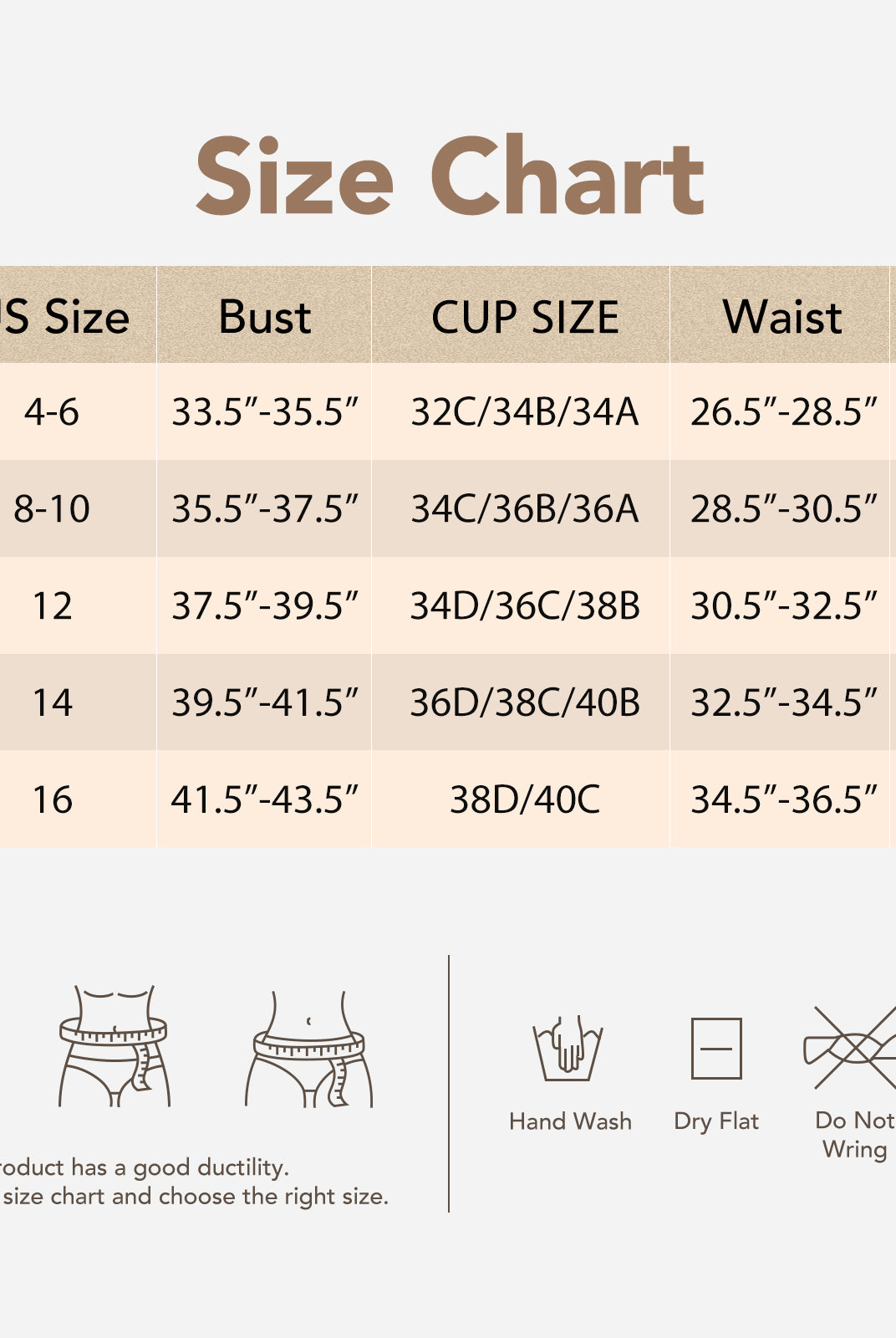Click the 37.5"-39.5" bust cell
The width and height of the screenshot is (896, 1338).
(264, 605)
